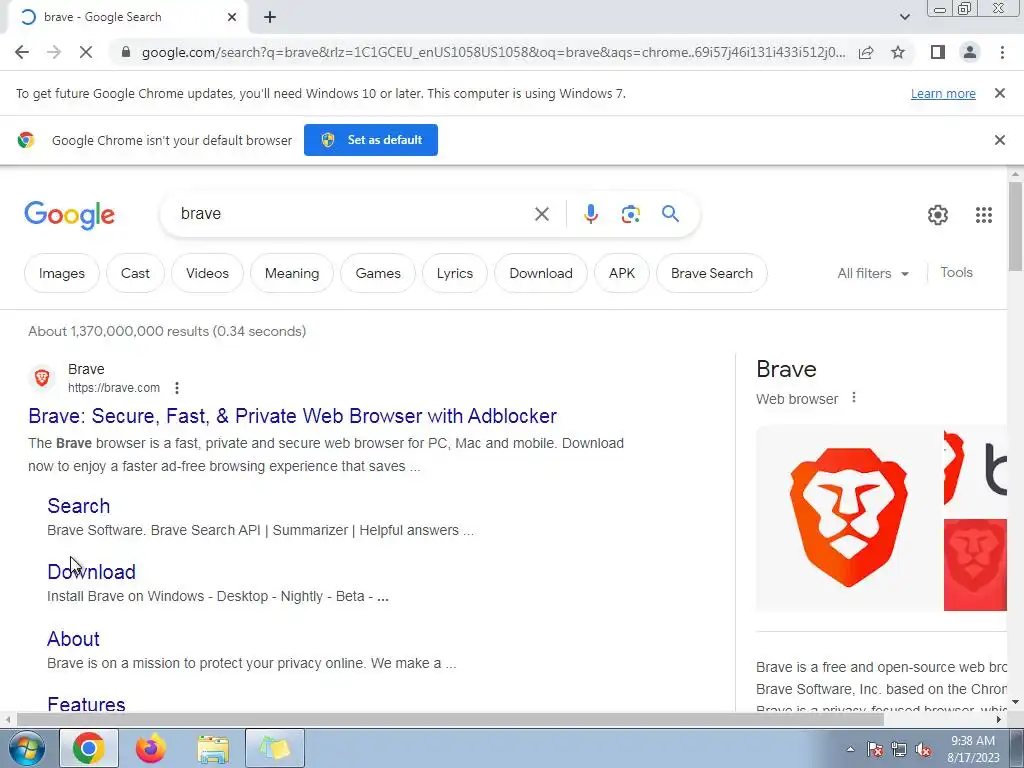The width and height of the screenshot is (1024, 768).
Task: Open the Chrome side panel
Action: coord(938,52)
